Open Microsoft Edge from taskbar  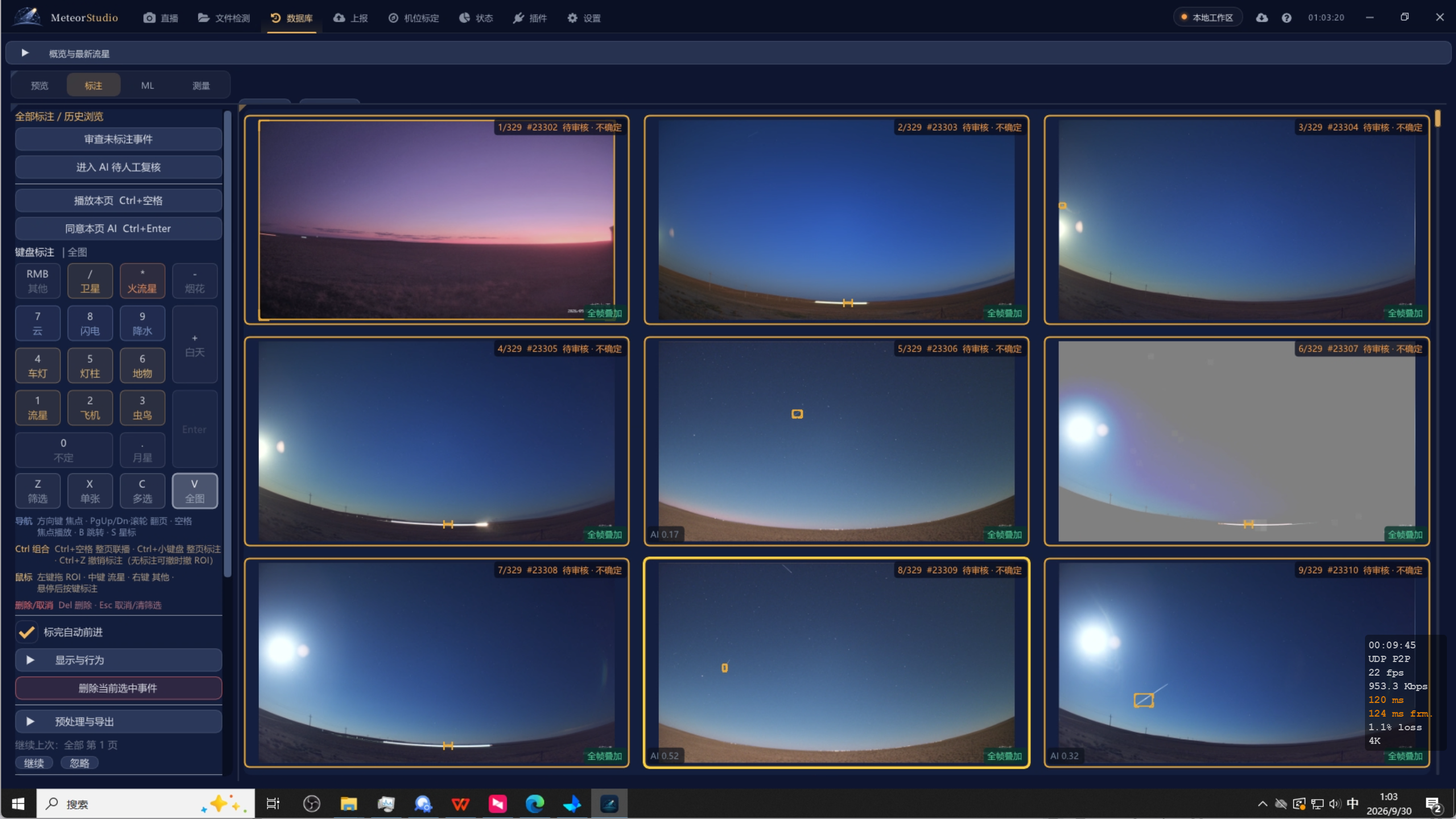[535, 804]
